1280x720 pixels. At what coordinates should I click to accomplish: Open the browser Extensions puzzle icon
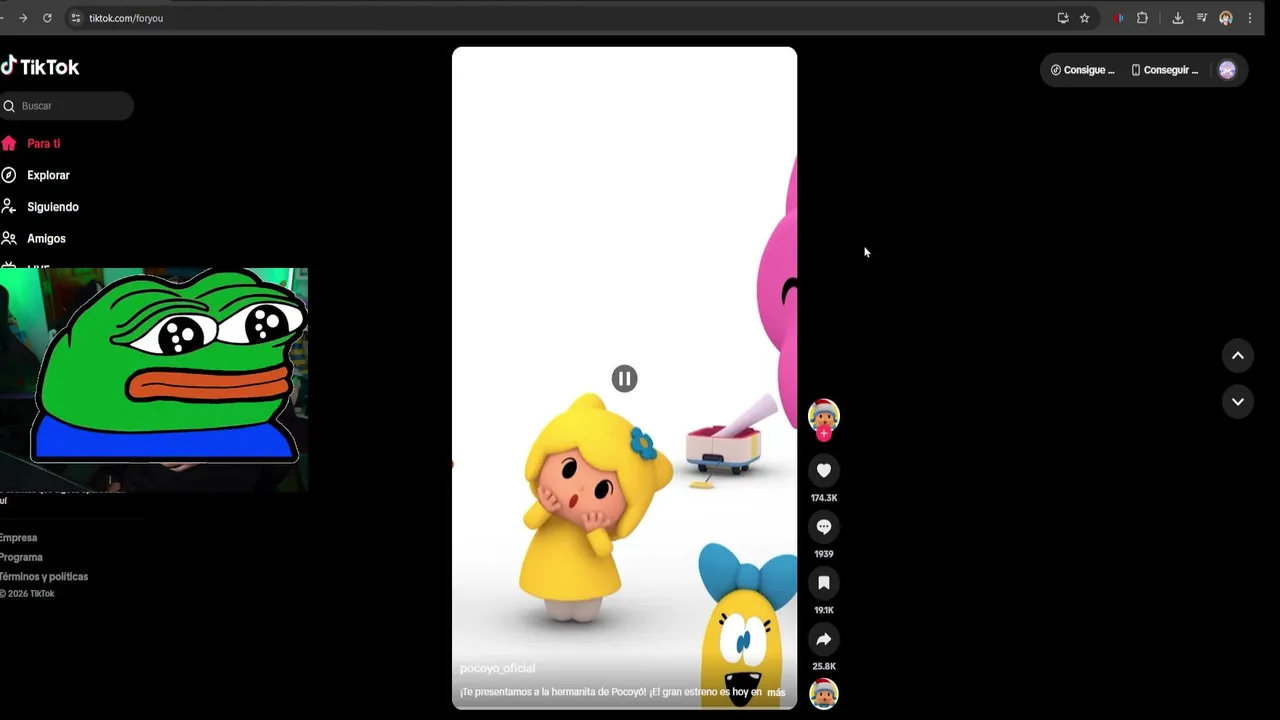1142,18
